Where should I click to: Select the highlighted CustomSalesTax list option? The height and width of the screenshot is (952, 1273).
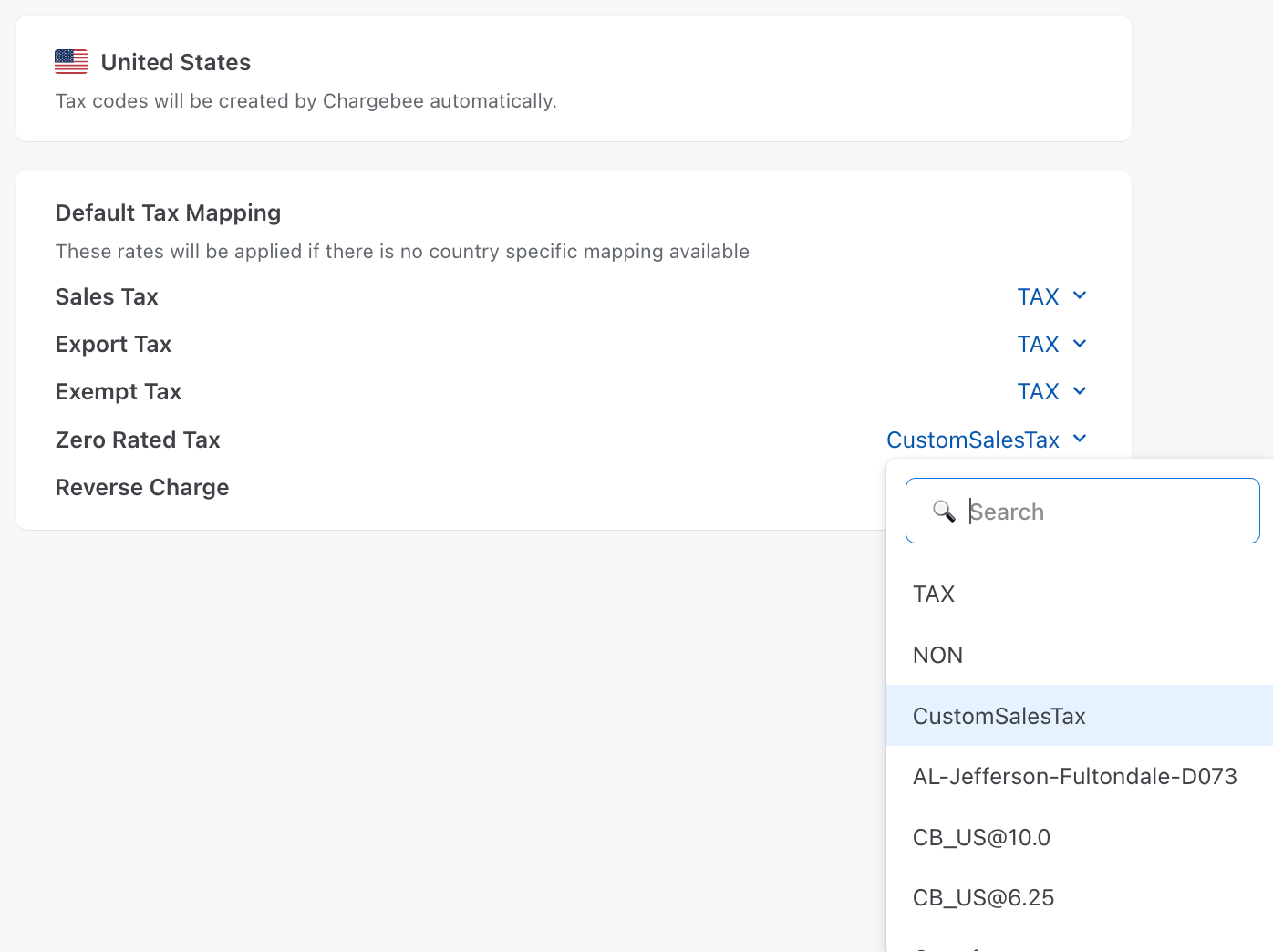coord(999,716)
